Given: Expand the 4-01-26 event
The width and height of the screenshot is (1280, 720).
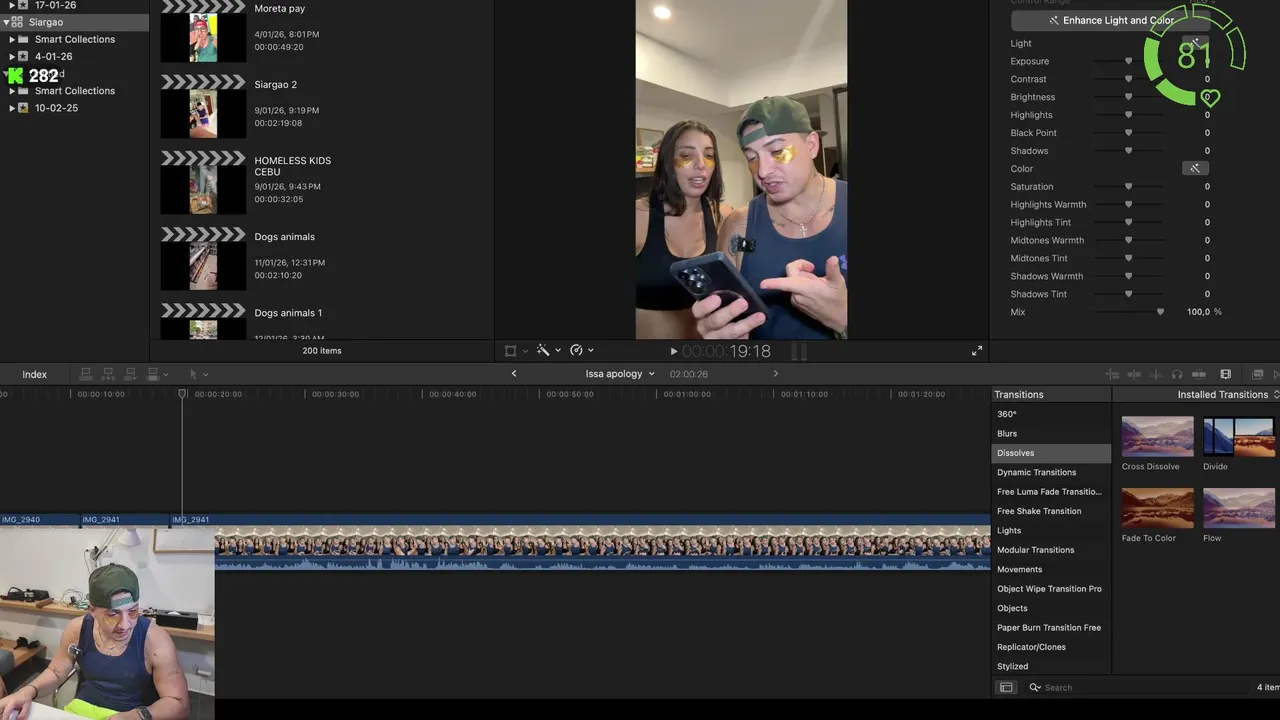Looking at the screenshot, I should [x=12, y=57].
